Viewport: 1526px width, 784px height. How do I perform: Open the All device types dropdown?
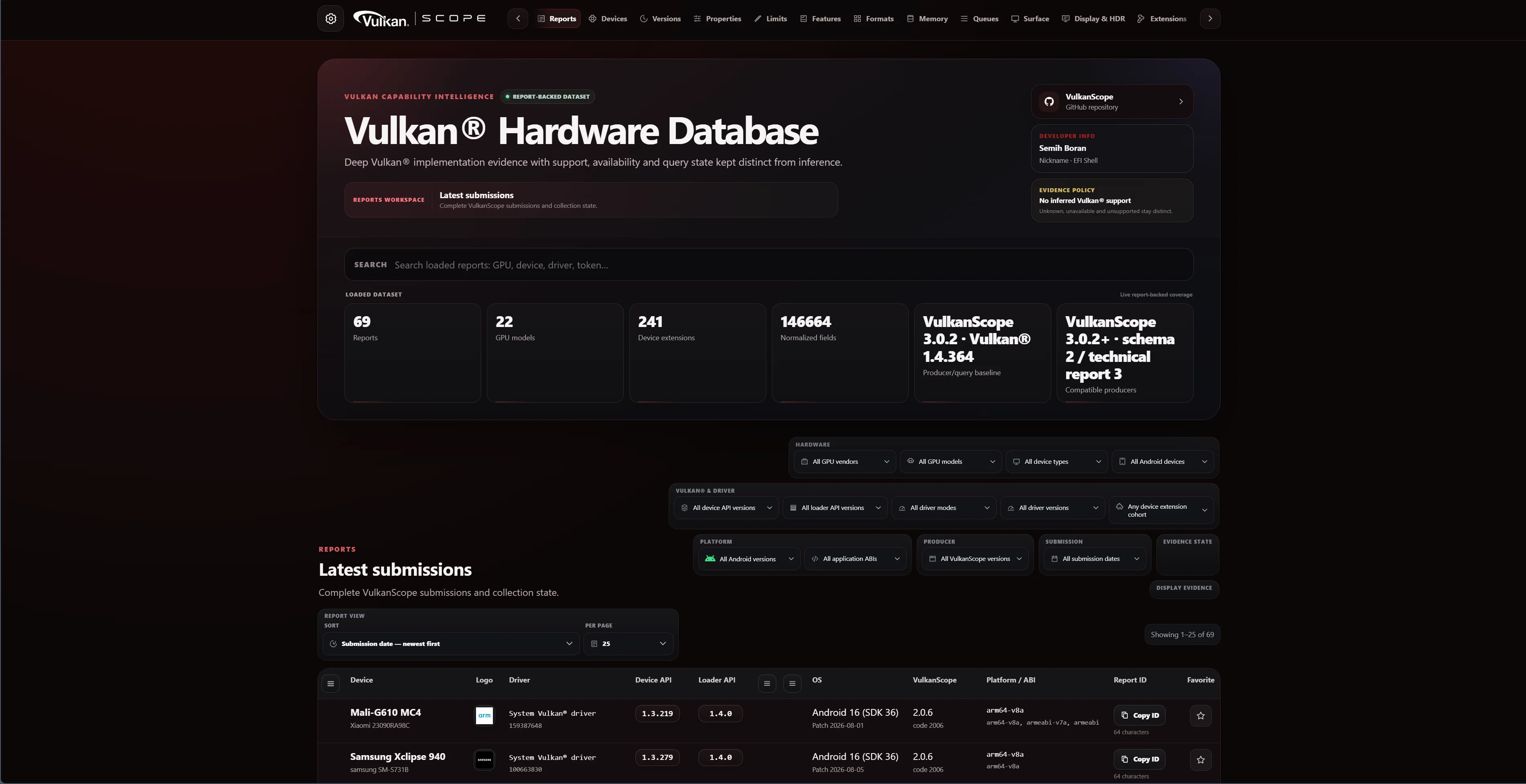point(1057,461)
